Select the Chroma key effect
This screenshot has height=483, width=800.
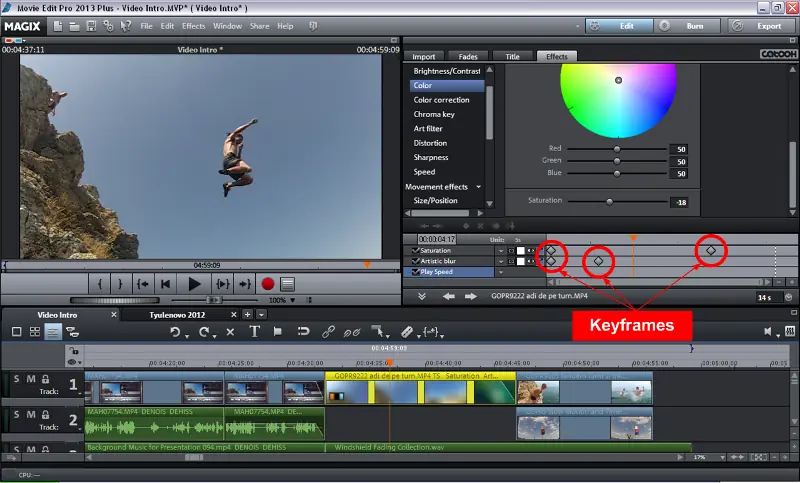click(434, 114)
